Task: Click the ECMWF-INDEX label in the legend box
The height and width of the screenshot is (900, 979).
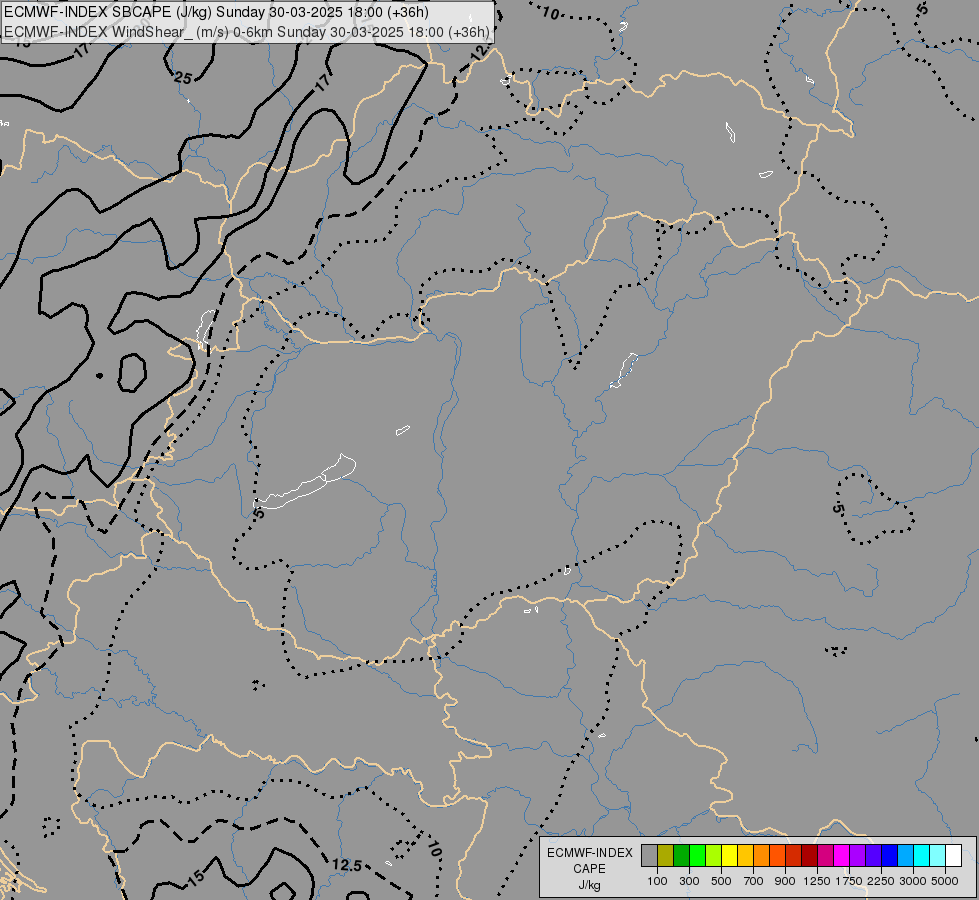Action: pyautogui.click(x=590, y=853)
